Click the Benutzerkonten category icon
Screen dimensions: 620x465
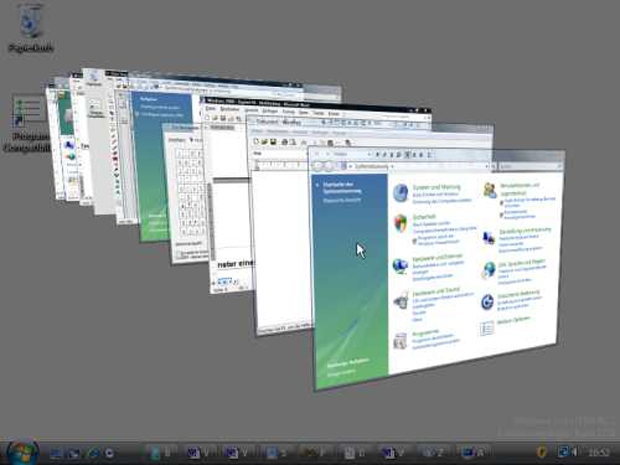pos(489,190)
